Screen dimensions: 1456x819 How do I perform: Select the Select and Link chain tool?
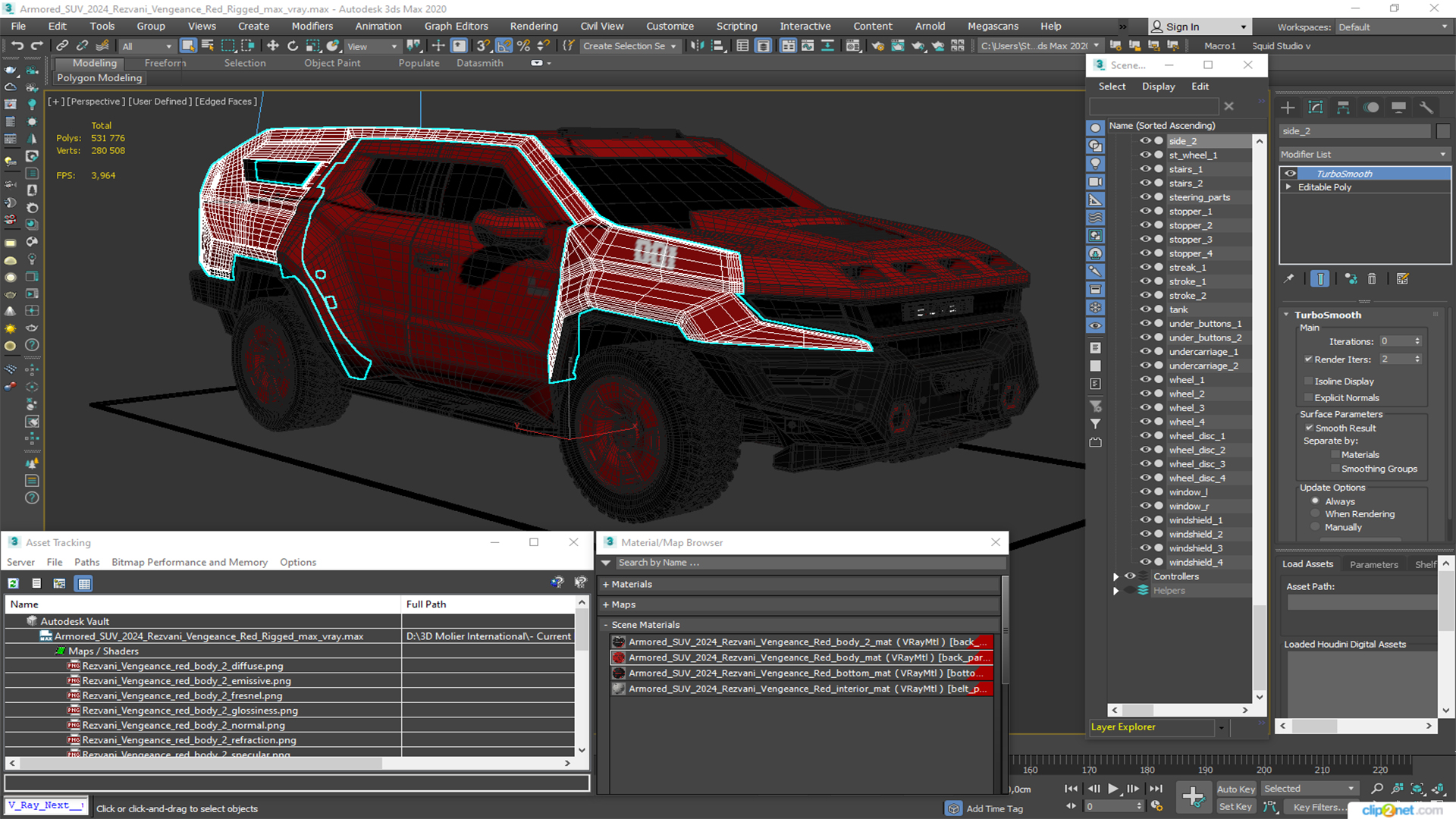(62, 46)
